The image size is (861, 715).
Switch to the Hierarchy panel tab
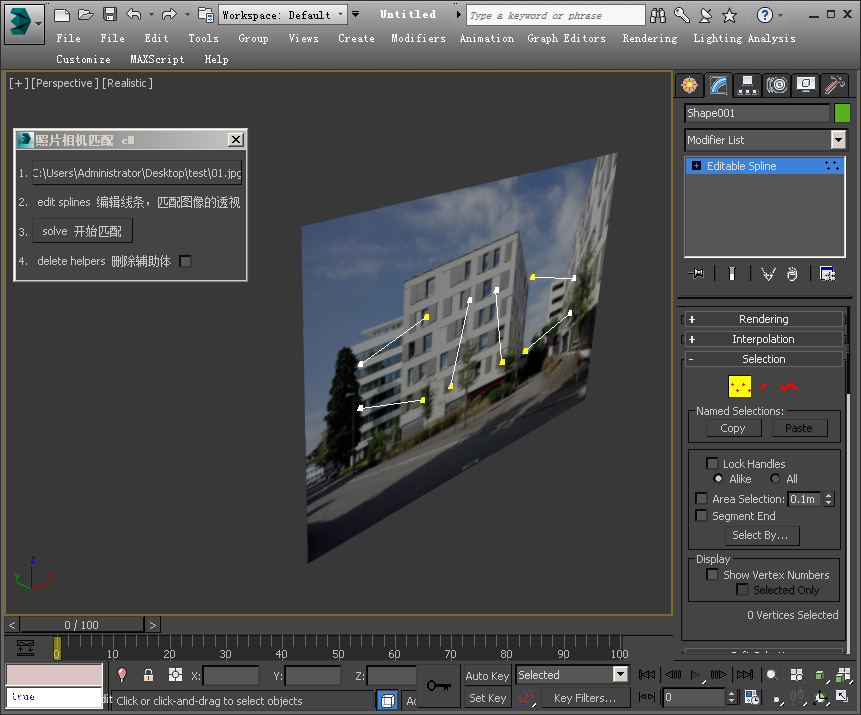click(x=747, y=85)
